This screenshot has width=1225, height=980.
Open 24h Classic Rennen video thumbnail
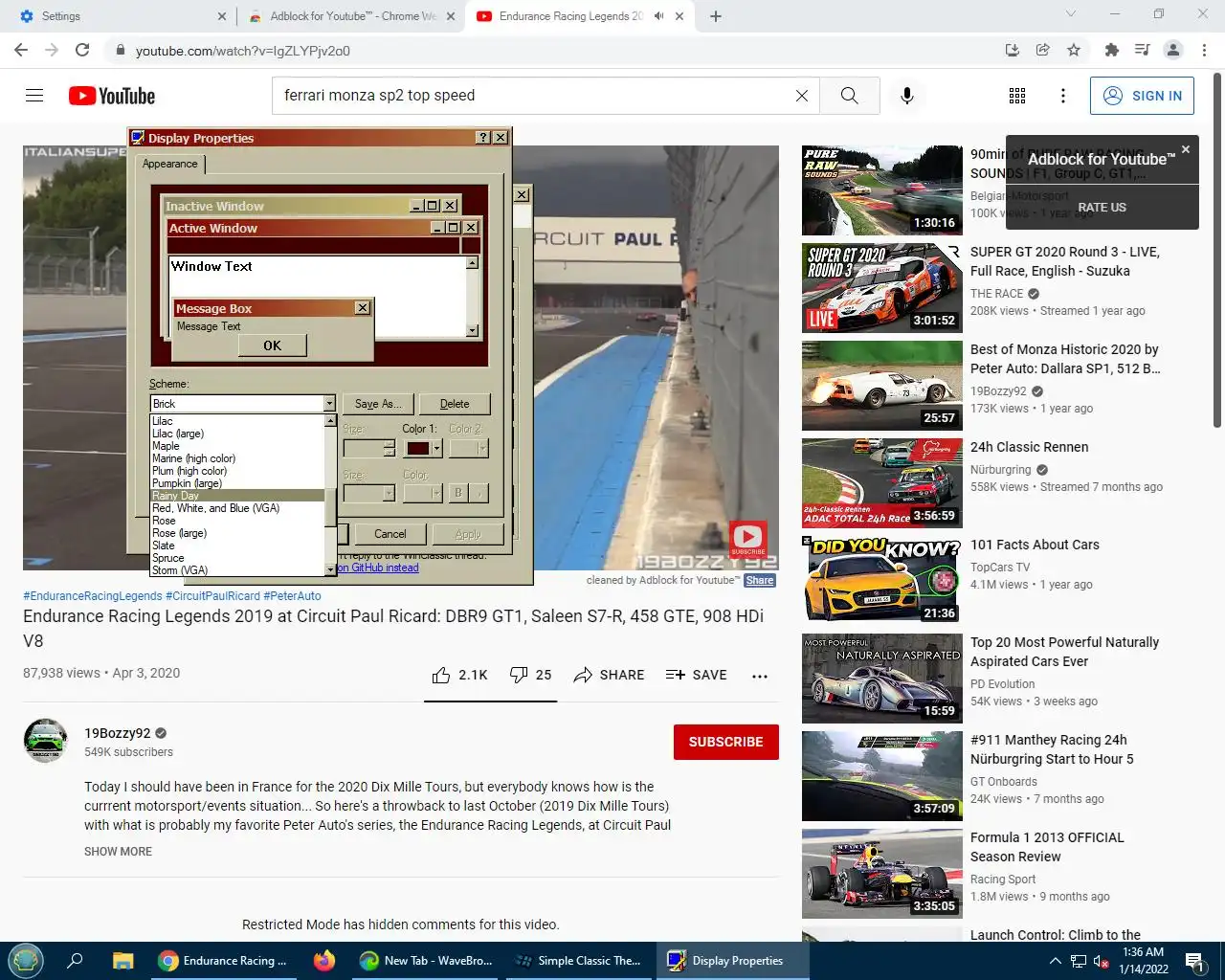click(882, 483)
